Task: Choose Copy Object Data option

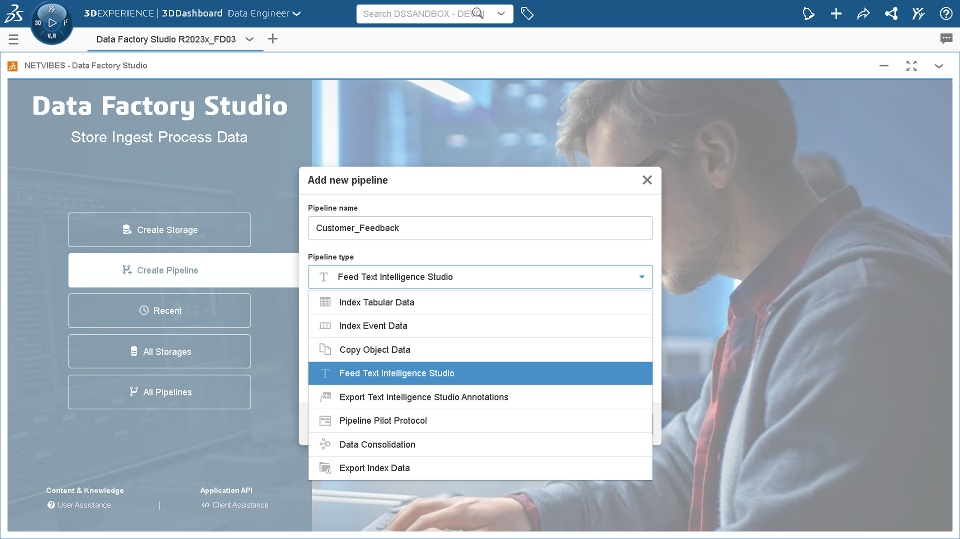Action: coord(480,350)
